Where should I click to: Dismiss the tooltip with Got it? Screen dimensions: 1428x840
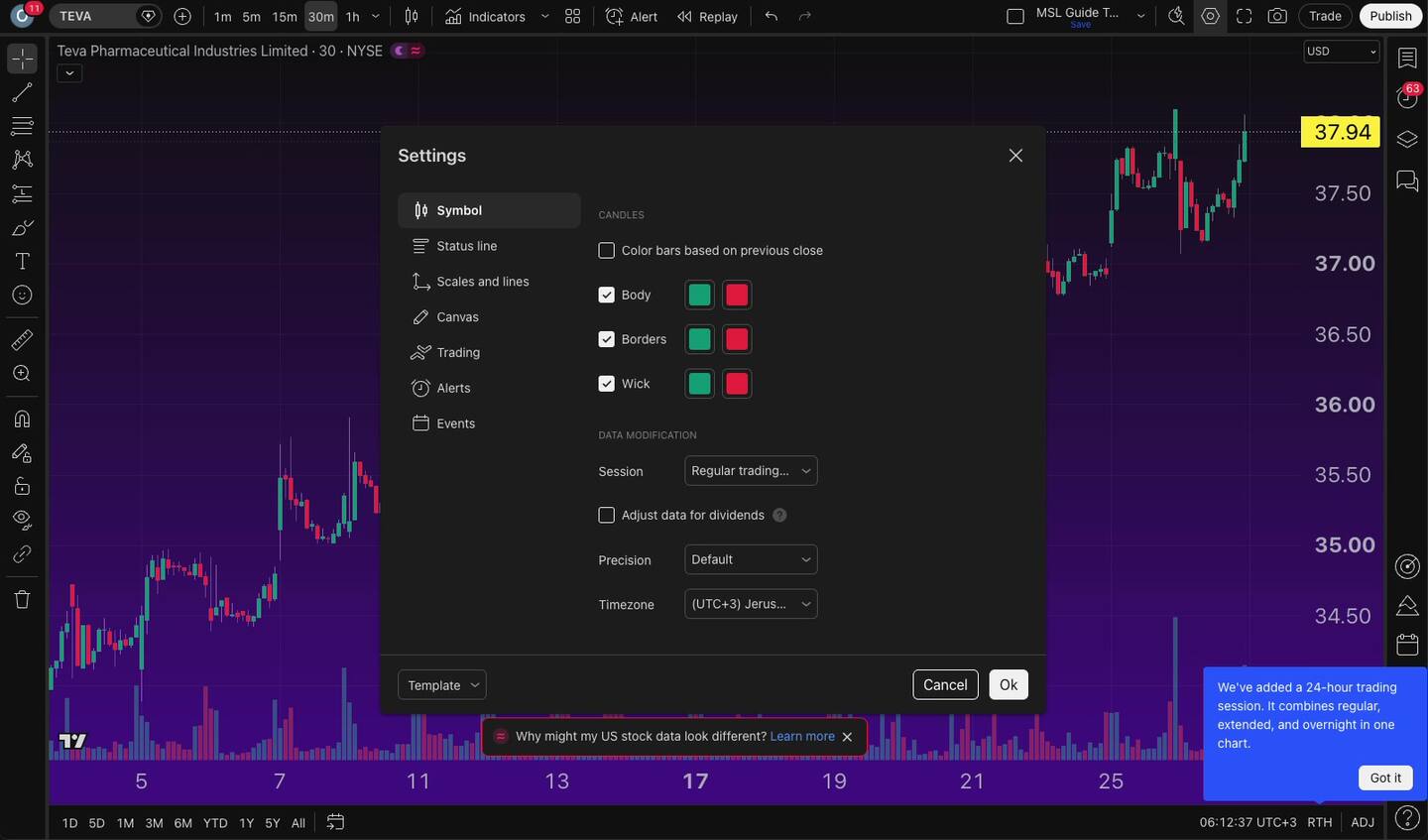(x=1385, y=778)
